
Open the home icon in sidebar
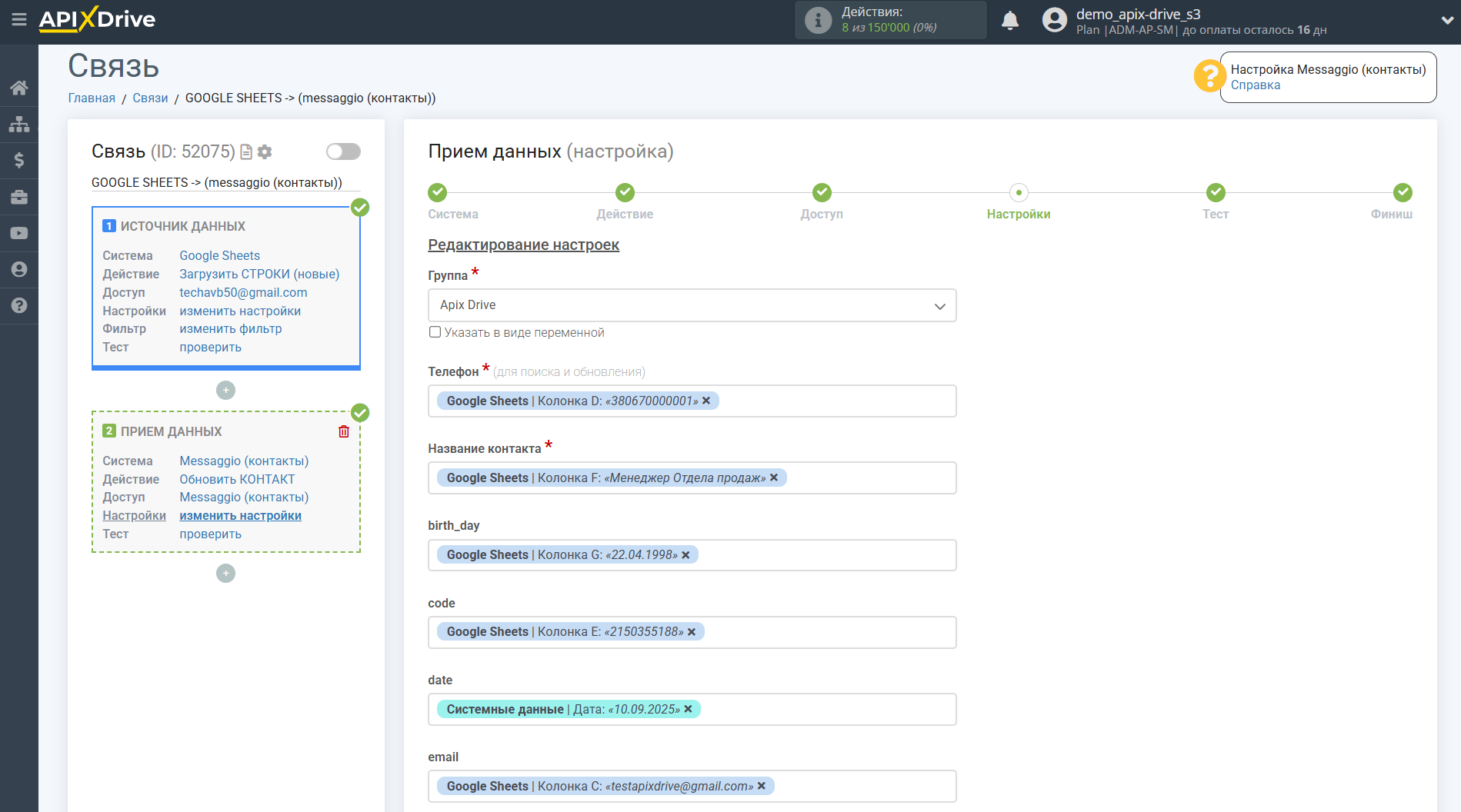click(x=19, y=88)
